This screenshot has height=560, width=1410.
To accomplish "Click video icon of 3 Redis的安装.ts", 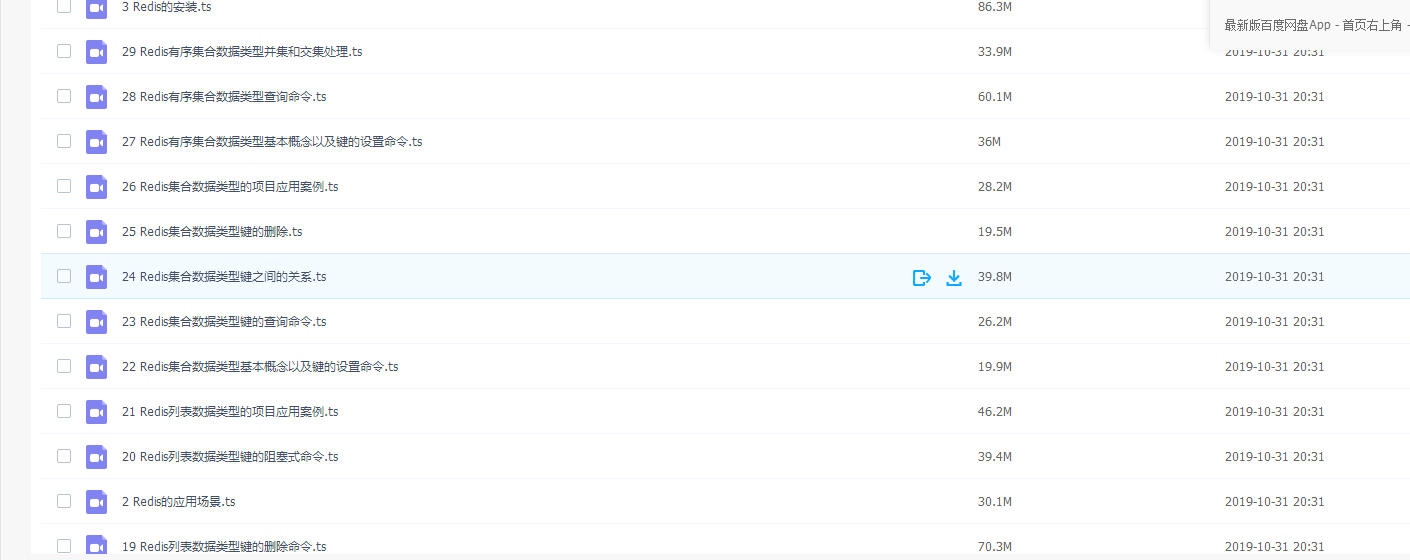I will tap(96, 7).
